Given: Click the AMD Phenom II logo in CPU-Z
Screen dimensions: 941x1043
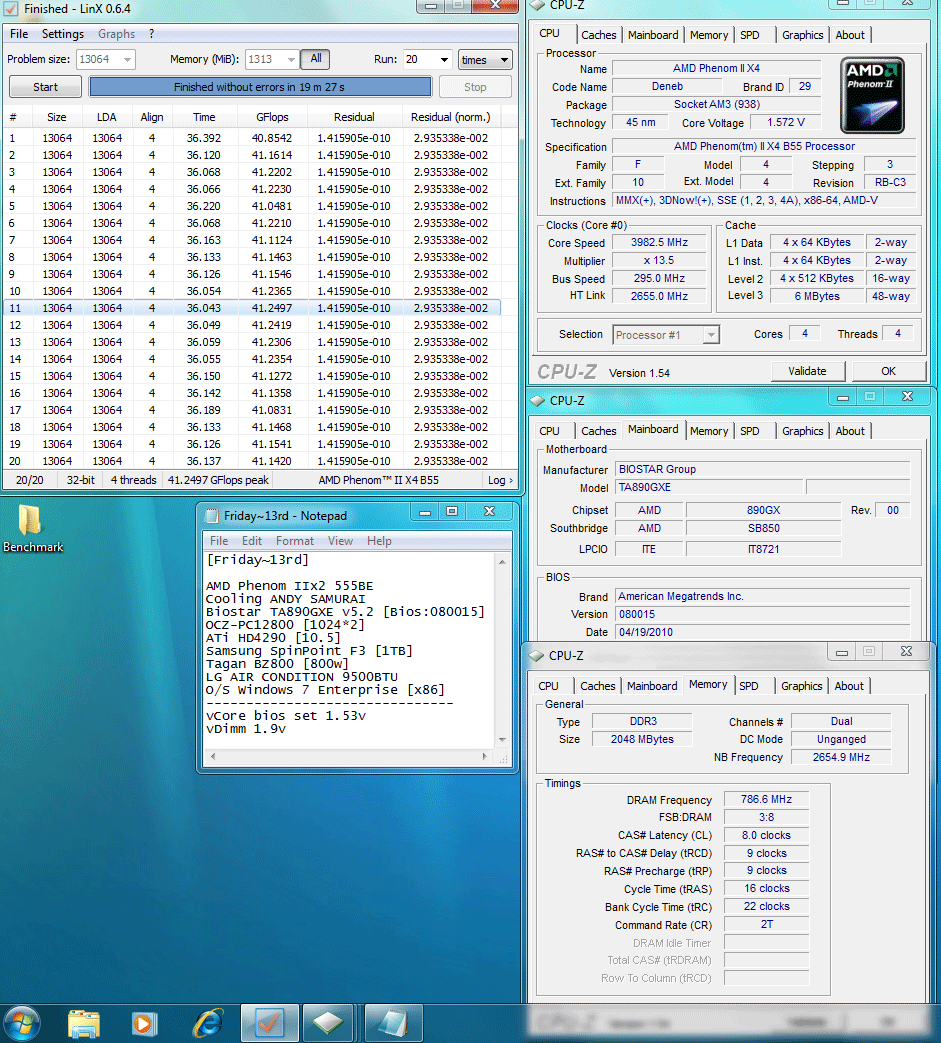Looking at the screenshot, I should (x=874, y=95).
